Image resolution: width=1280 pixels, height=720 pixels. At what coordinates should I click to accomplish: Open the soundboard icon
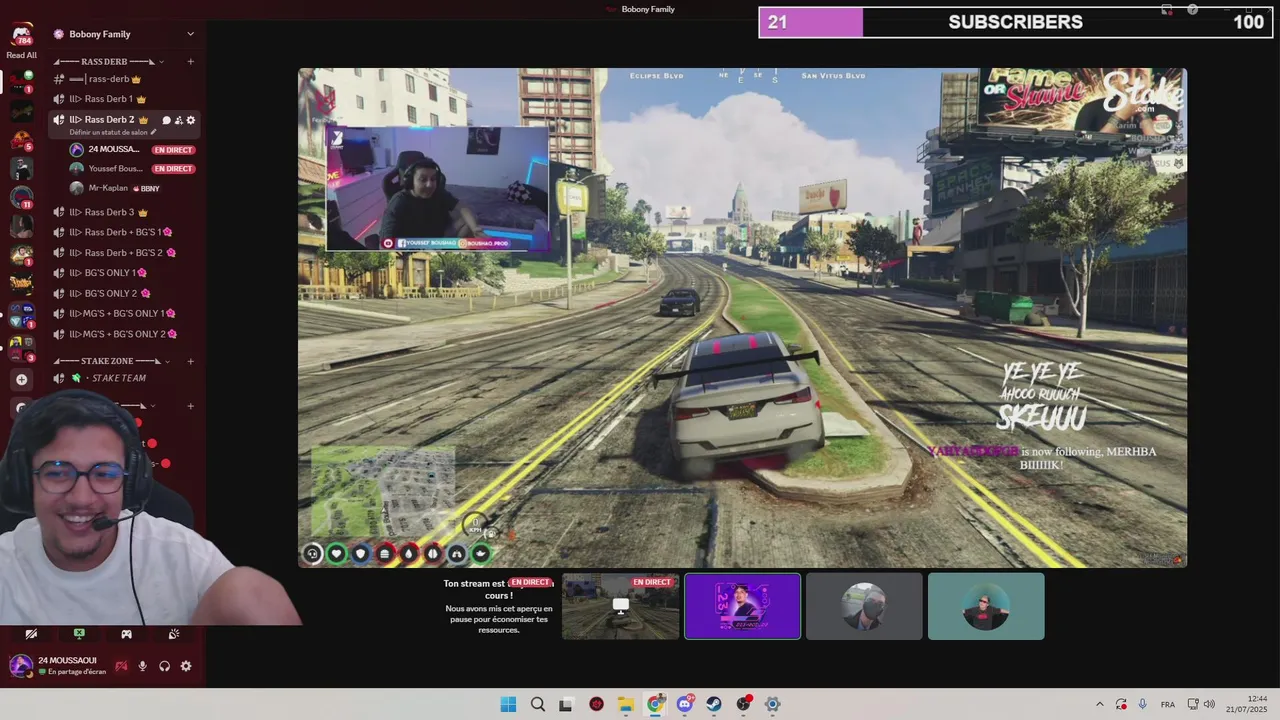click(174, 634)
